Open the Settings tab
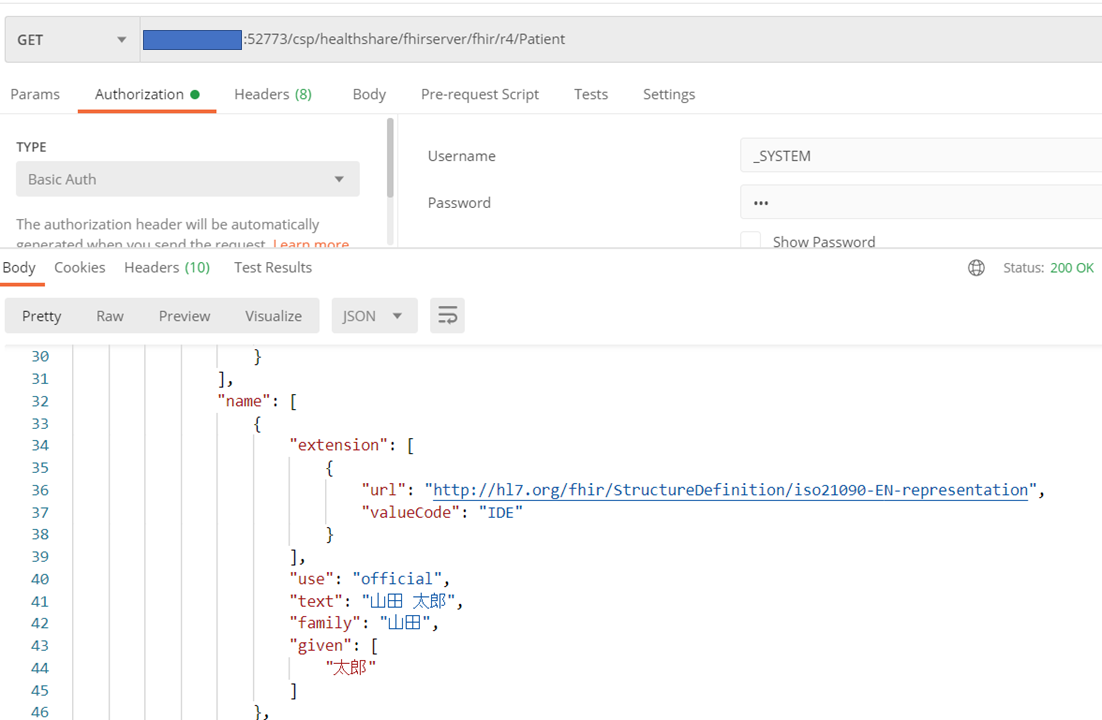The image size is (1102, 720). tap(668, 94)
